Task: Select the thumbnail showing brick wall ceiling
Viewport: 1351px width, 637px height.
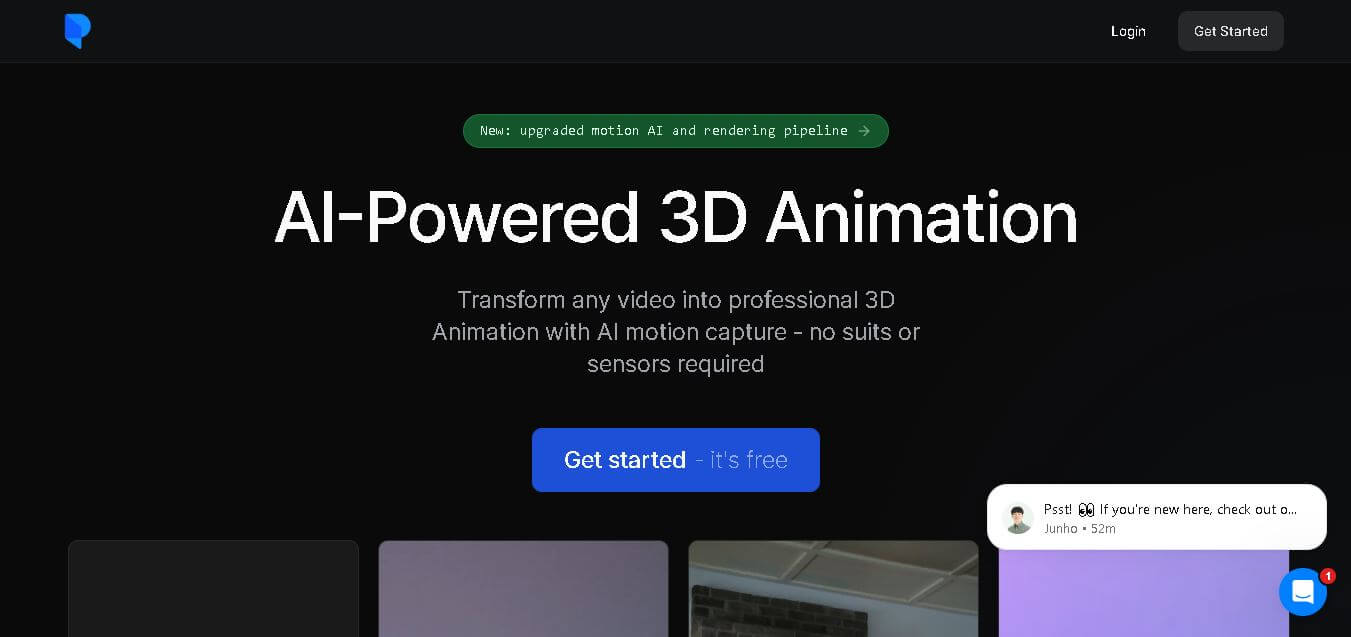Action: point(833,589)
